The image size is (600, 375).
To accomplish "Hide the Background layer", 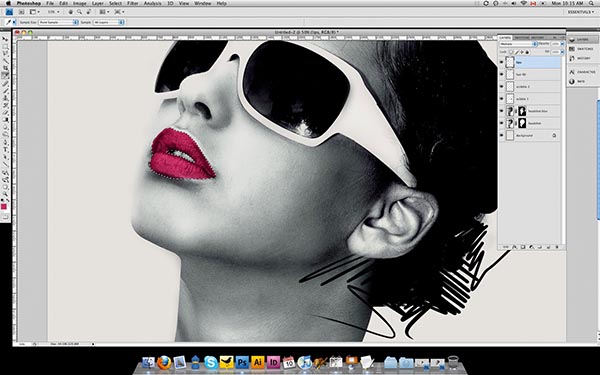I will [x=501, y=135].
